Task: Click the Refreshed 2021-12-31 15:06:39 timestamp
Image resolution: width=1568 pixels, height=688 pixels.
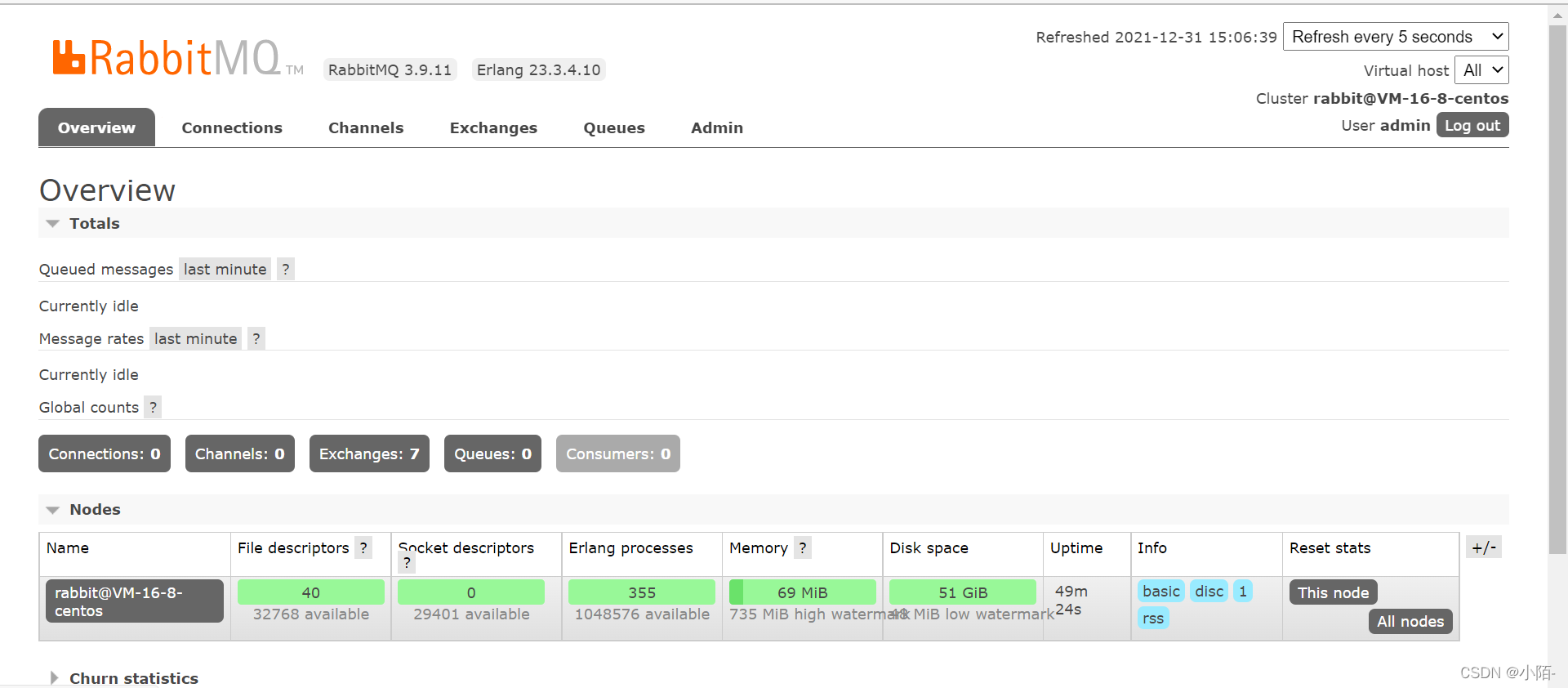Action: 1156,37
